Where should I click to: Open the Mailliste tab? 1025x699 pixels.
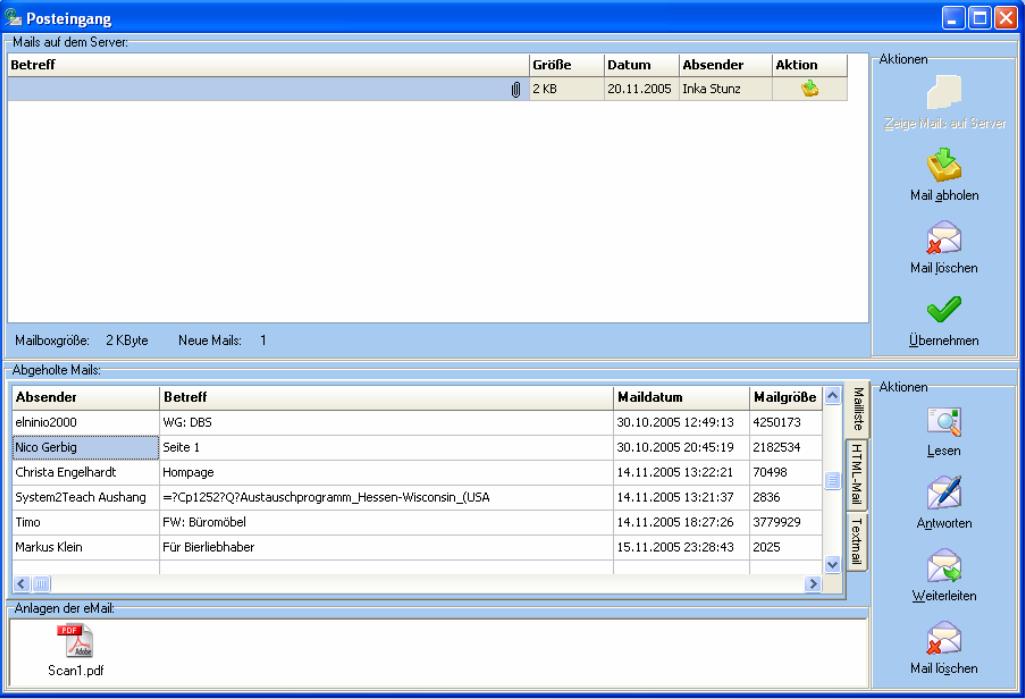(857, 411)
